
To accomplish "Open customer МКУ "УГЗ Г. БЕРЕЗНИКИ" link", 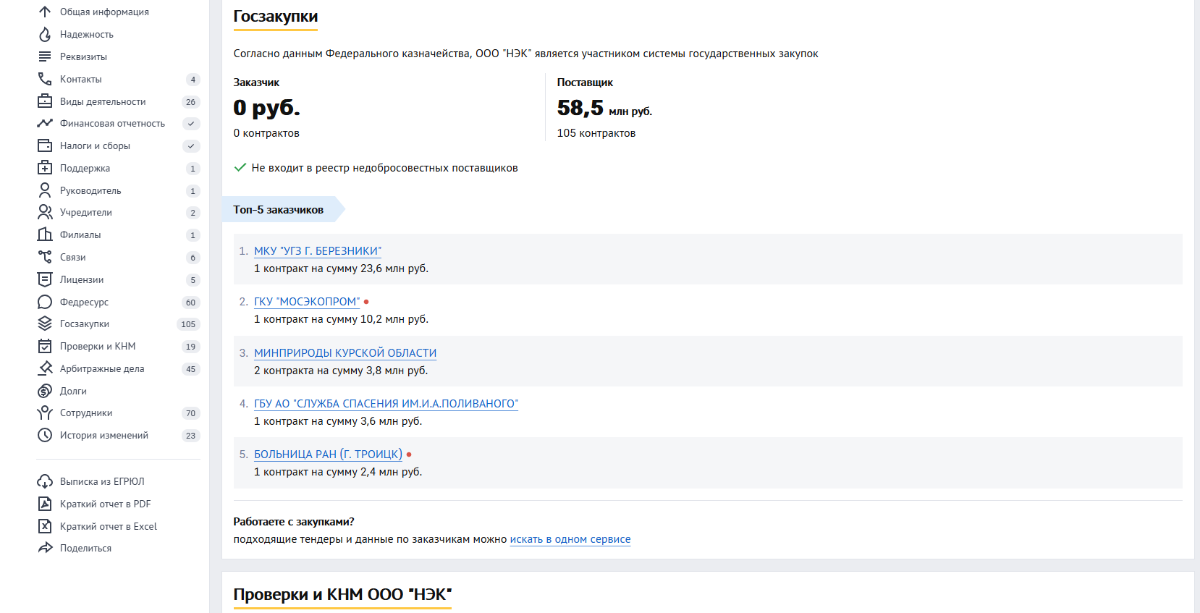I will pos(317,251).
